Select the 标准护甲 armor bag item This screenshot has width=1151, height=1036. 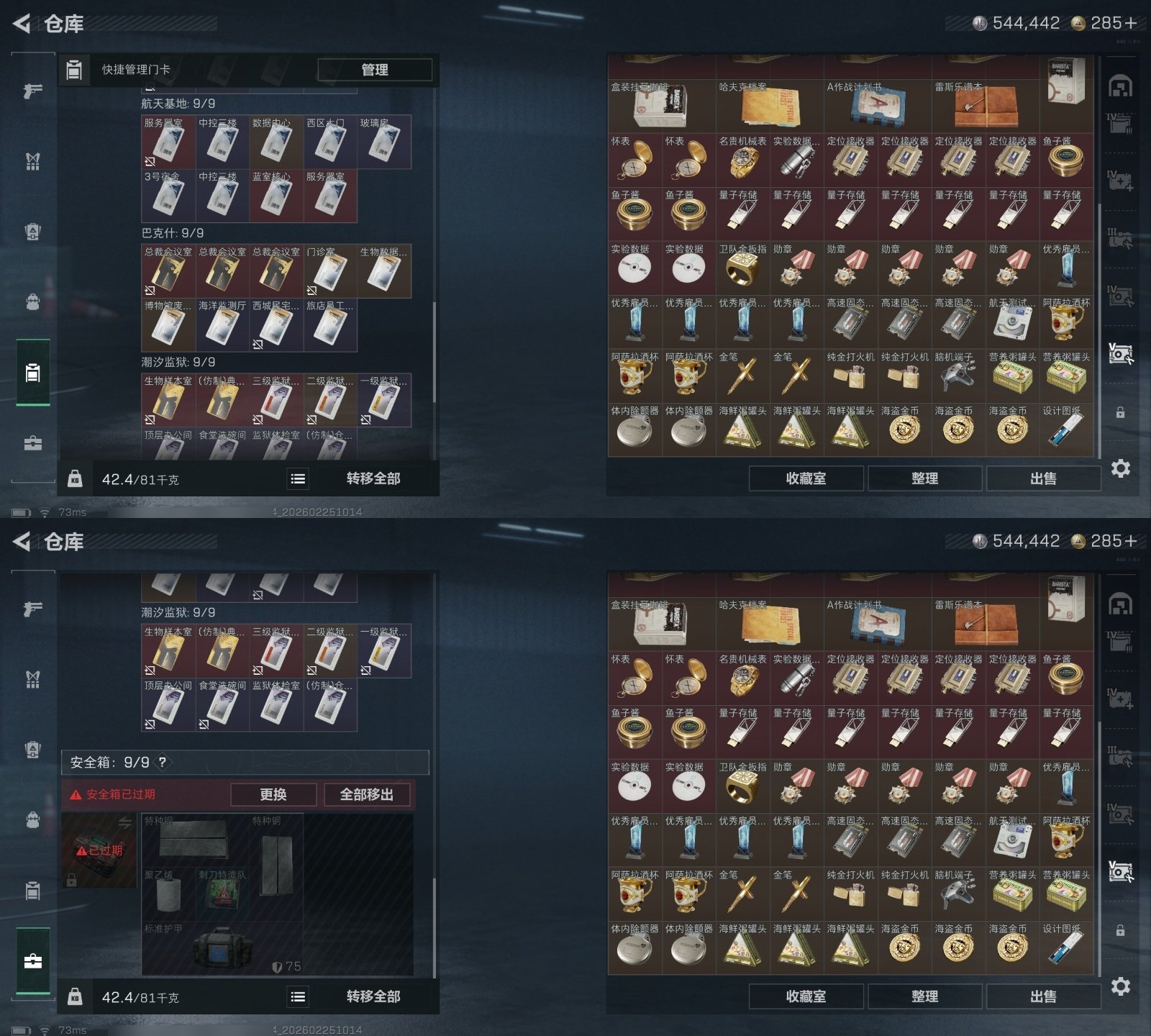pyautogui.click(x=222, y=948)
